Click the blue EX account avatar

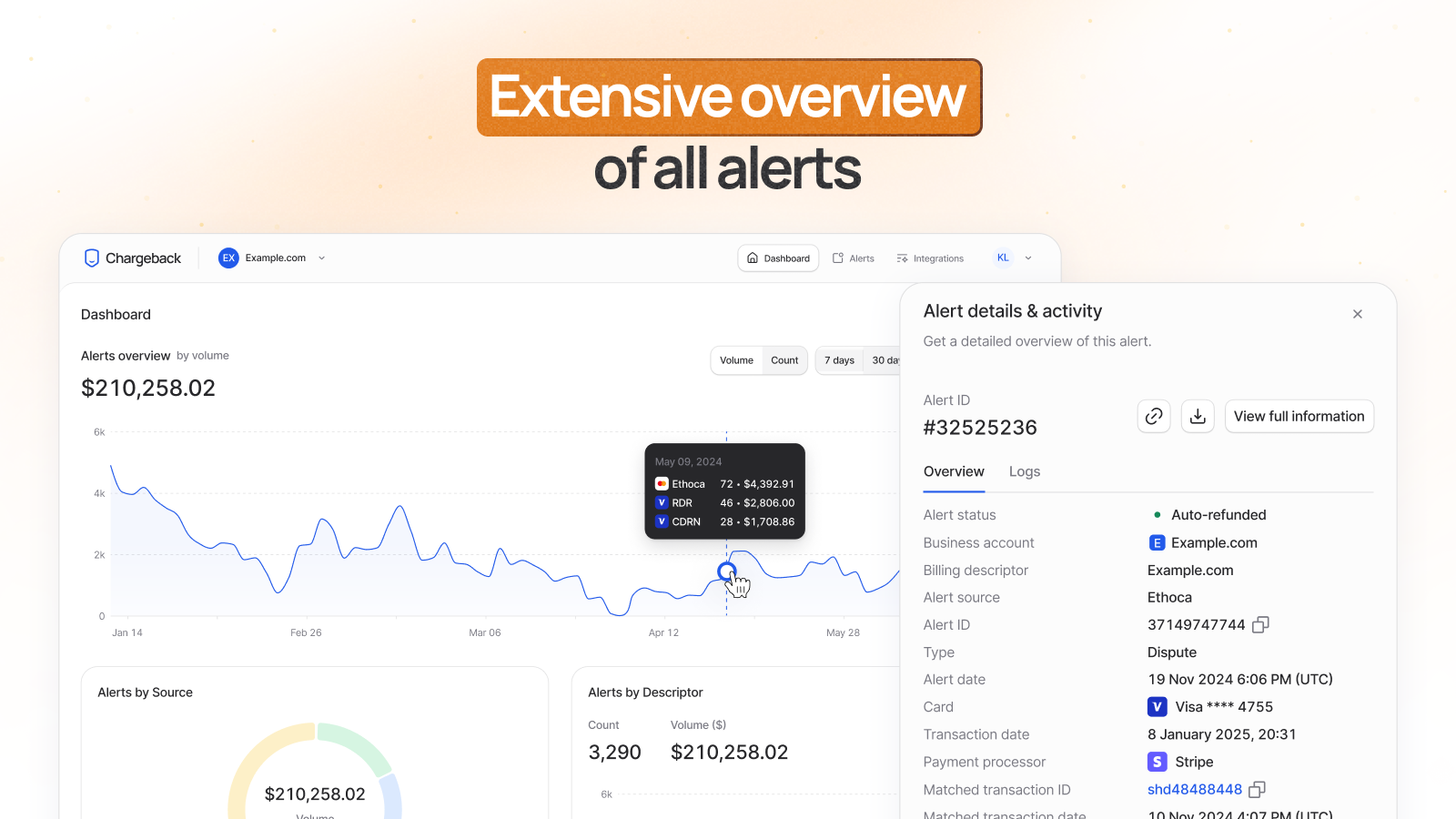coord(228,258)
